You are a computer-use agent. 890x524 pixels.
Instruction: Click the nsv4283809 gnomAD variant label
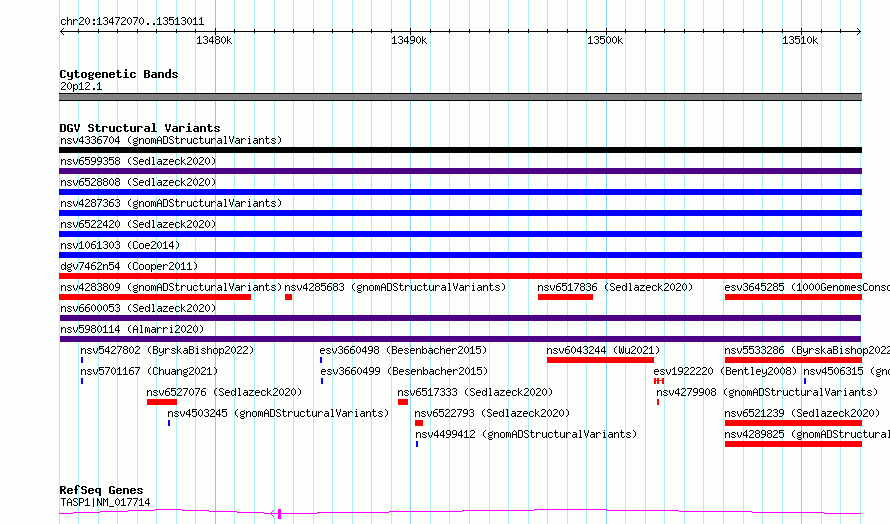tap(171, 287)
